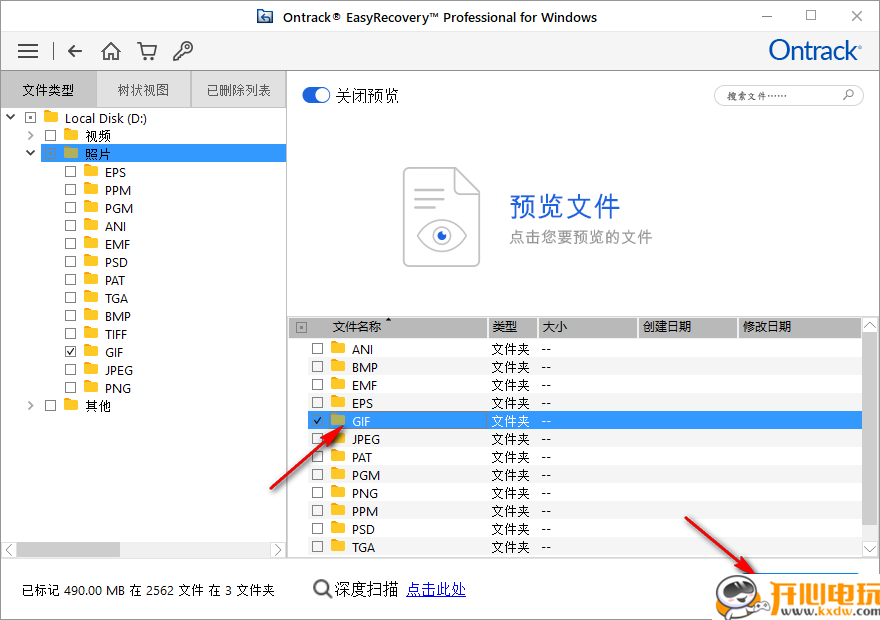Toggle the select-all checkbox in list header
The height and width of the screenshot is (620, 880).
tap(301, 327)
